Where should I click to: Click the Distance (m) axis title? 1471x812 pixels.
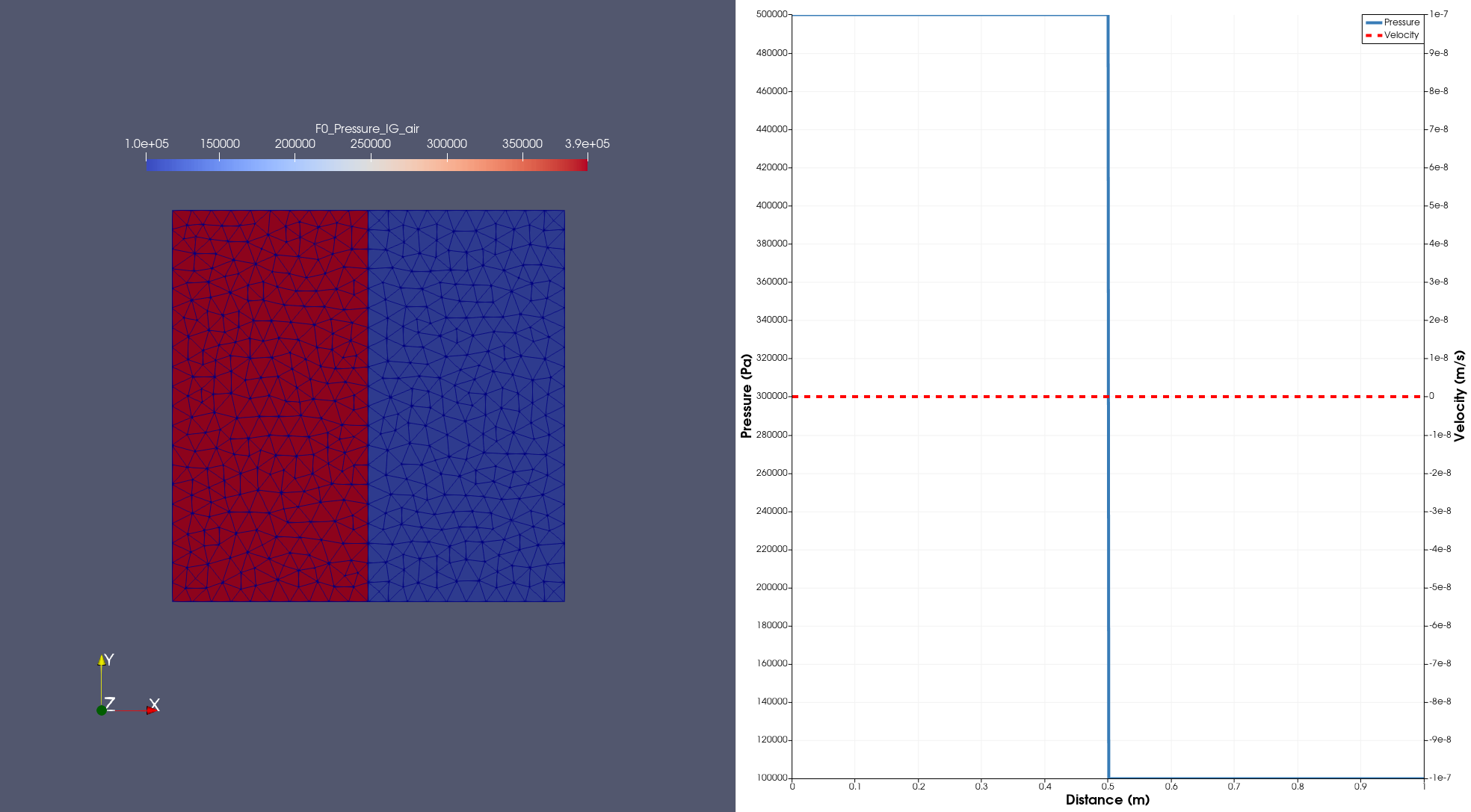coord(1108,800)
